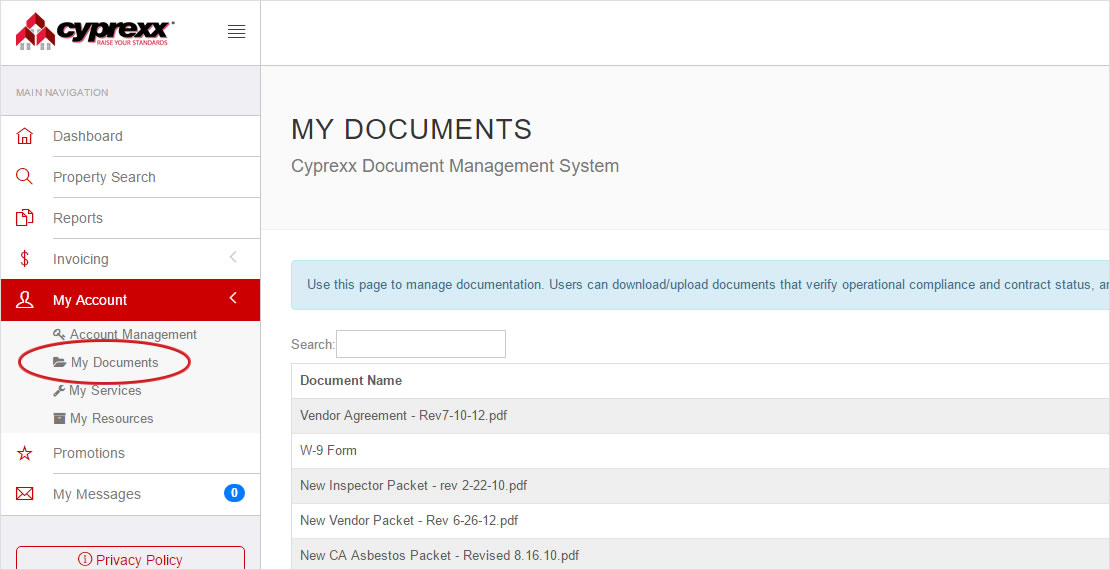Click the Privacy Policy button
The height and width of the screenshot is (570, 1110).
(x=130, y=559)
